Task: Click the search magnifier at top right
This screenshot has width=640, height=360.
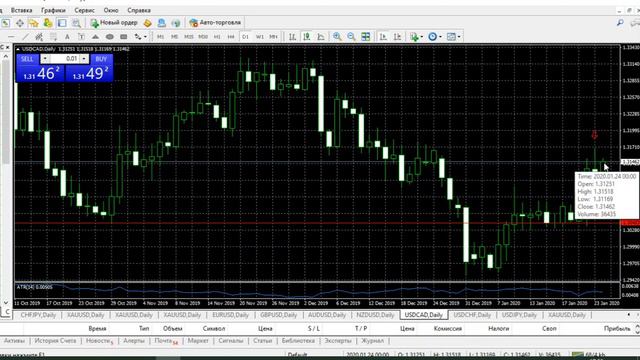Action: tap(620, 23)
